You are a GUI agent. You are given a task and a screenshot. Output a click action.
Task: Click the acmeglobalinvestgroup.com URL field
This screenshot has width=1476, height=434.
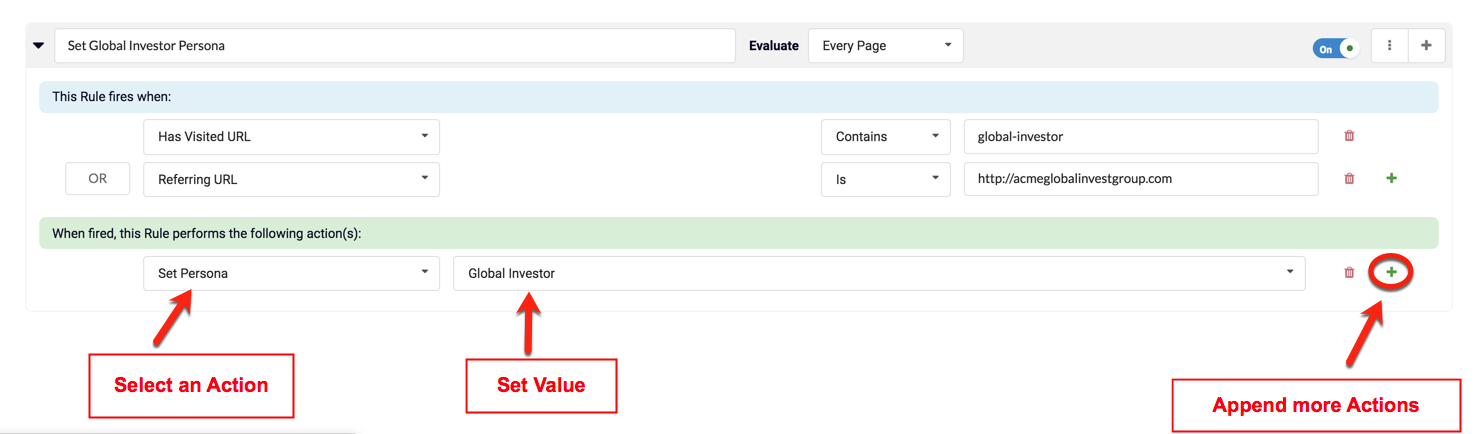1140,179
